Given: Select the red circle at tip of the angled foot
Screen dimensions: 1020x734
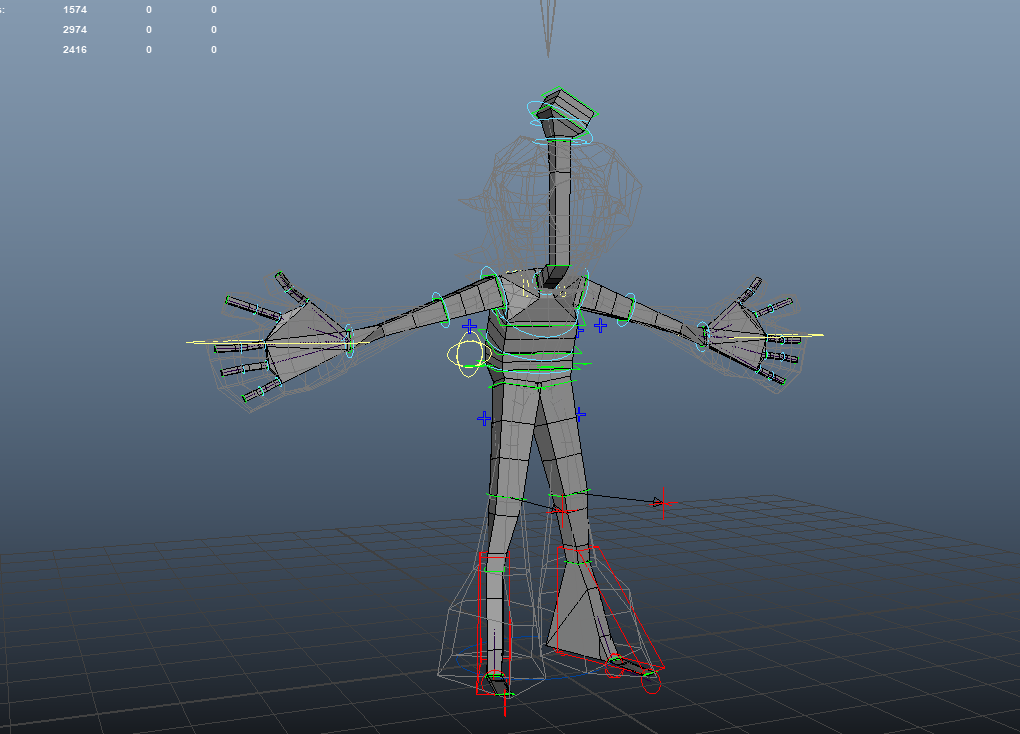Looking at the screenshot, I should pos(651,683).
